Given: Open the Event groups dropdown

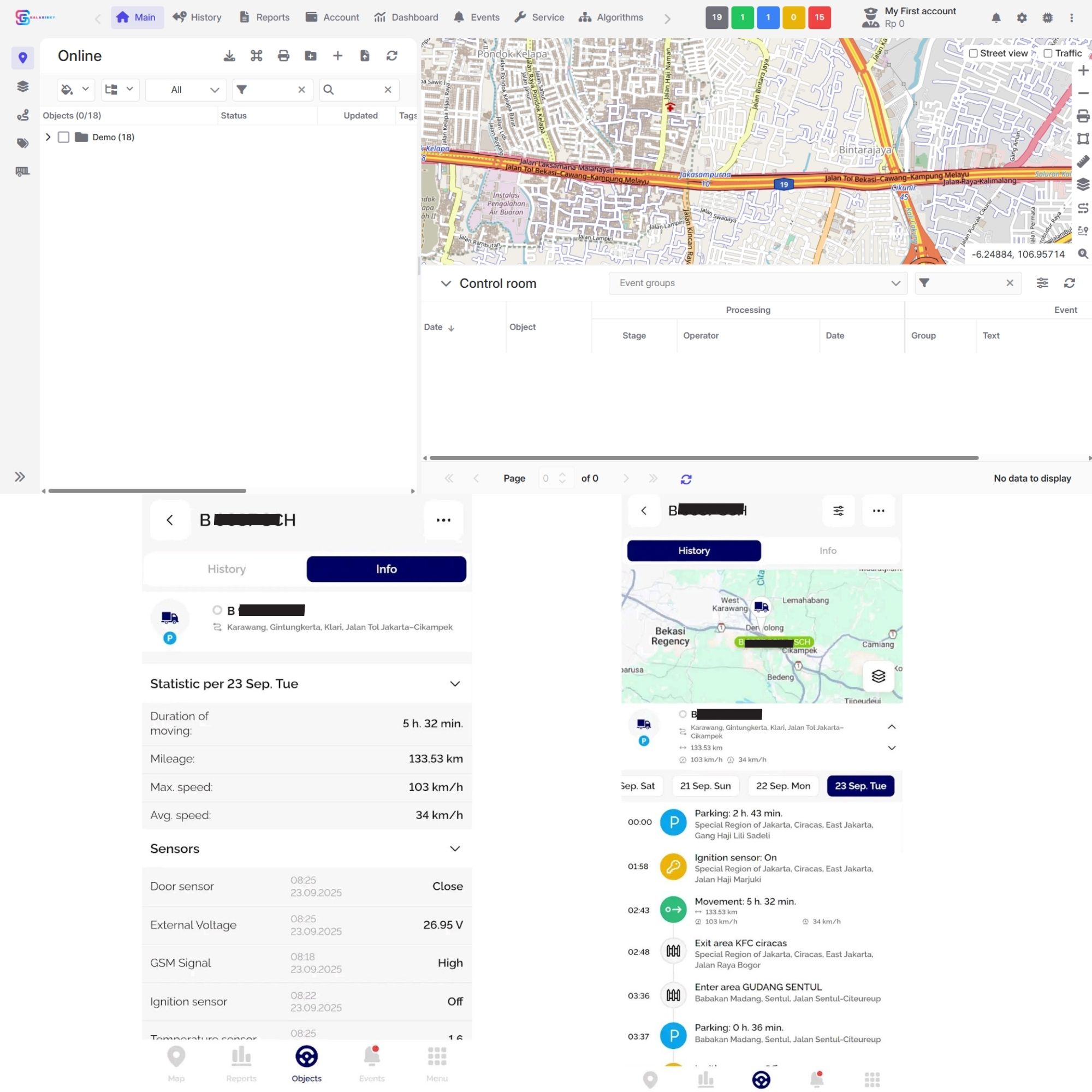Looking at the screenshot, I should (x=757, y=283).
